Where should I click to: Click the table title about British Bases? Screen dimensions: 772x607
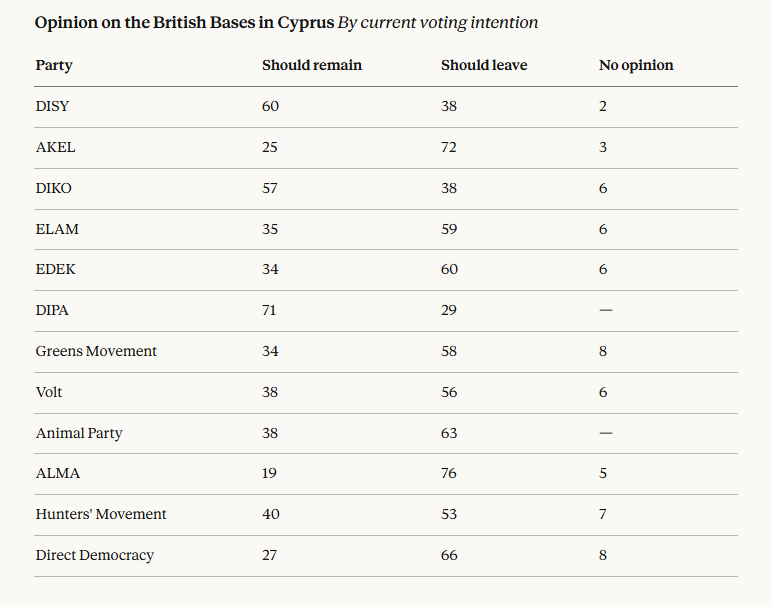[x=184, y=22]
